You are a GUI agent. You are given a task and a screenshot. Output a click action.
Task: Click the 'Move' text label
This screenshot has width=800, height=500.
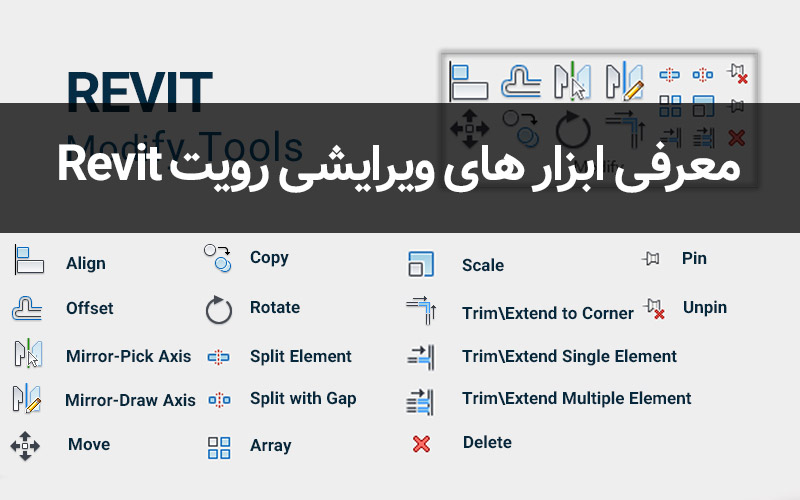(89, 444)
